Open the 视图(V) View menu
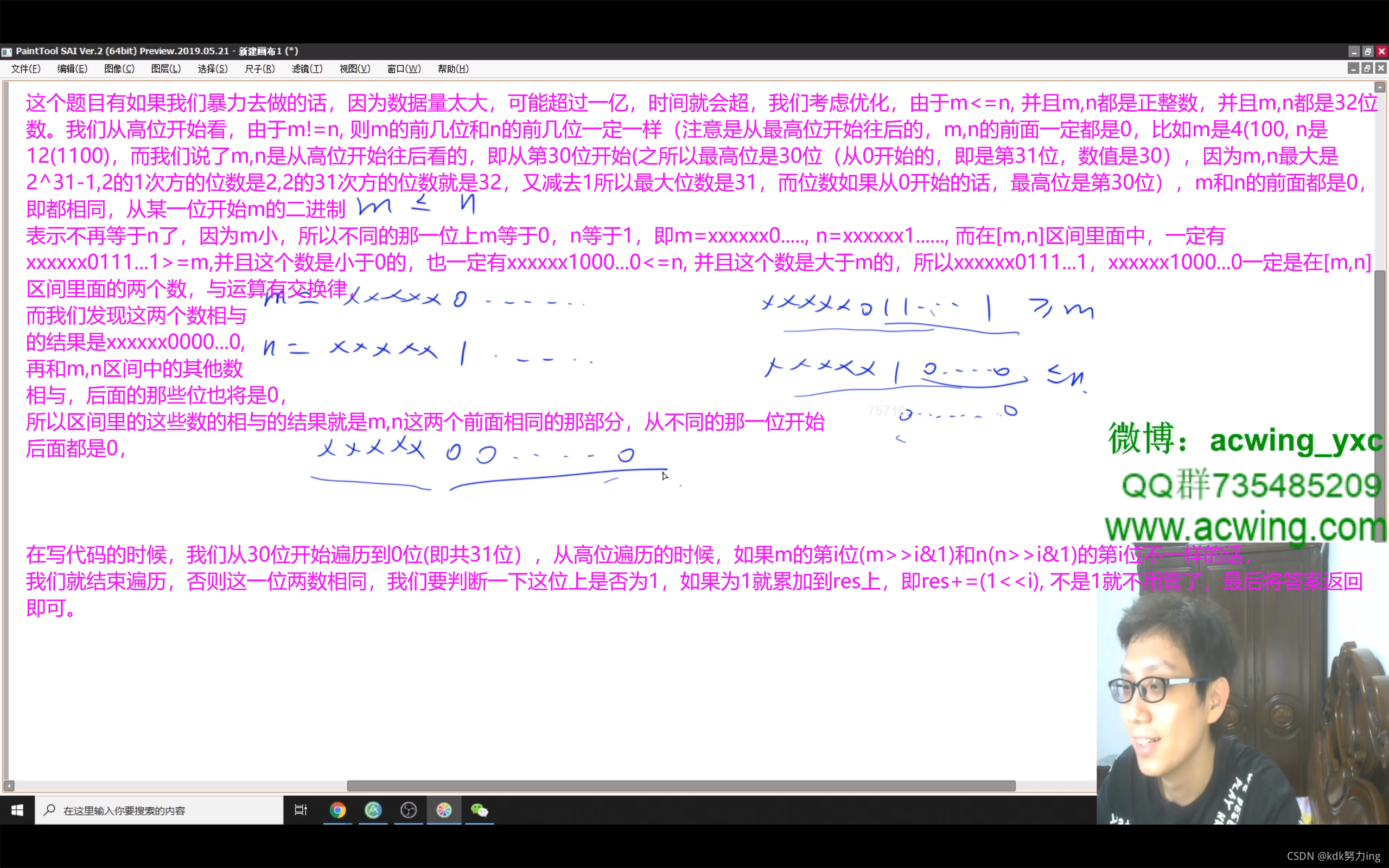The width and height of the screenshot is (1389, 868). click(354, 69)
